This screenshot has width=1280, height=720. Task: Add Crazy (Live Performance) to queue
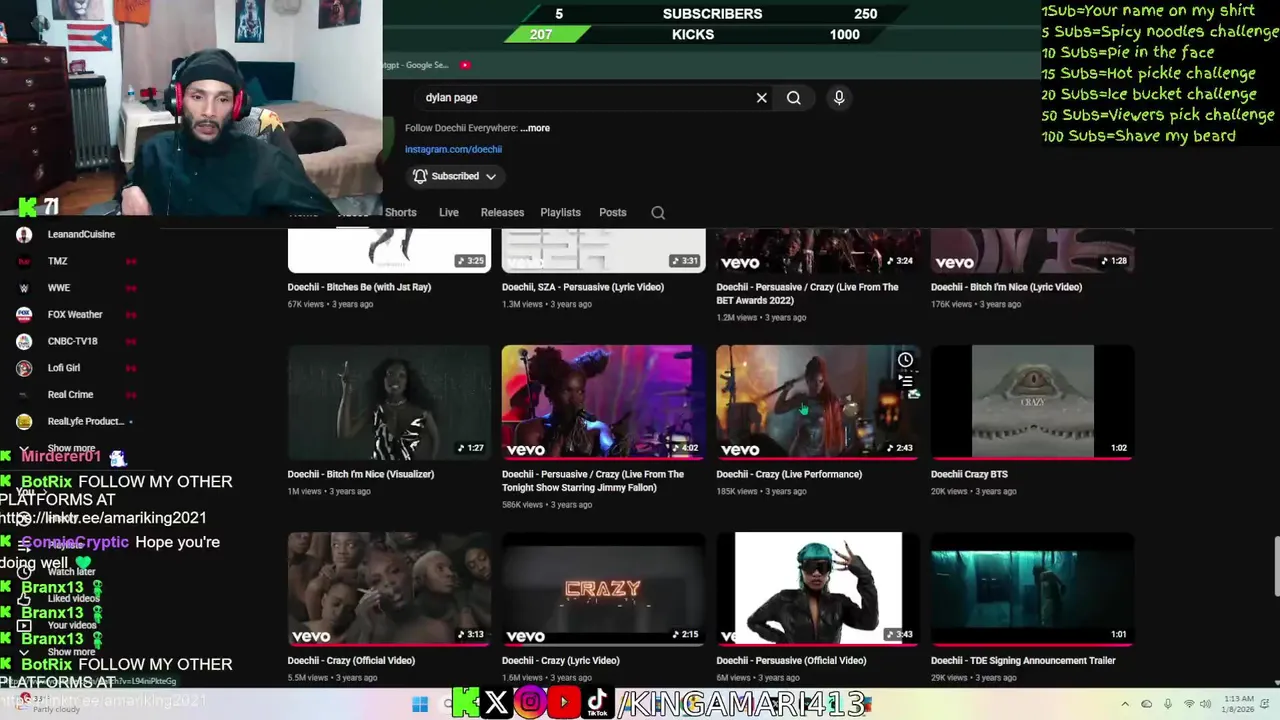coord(905,380)
